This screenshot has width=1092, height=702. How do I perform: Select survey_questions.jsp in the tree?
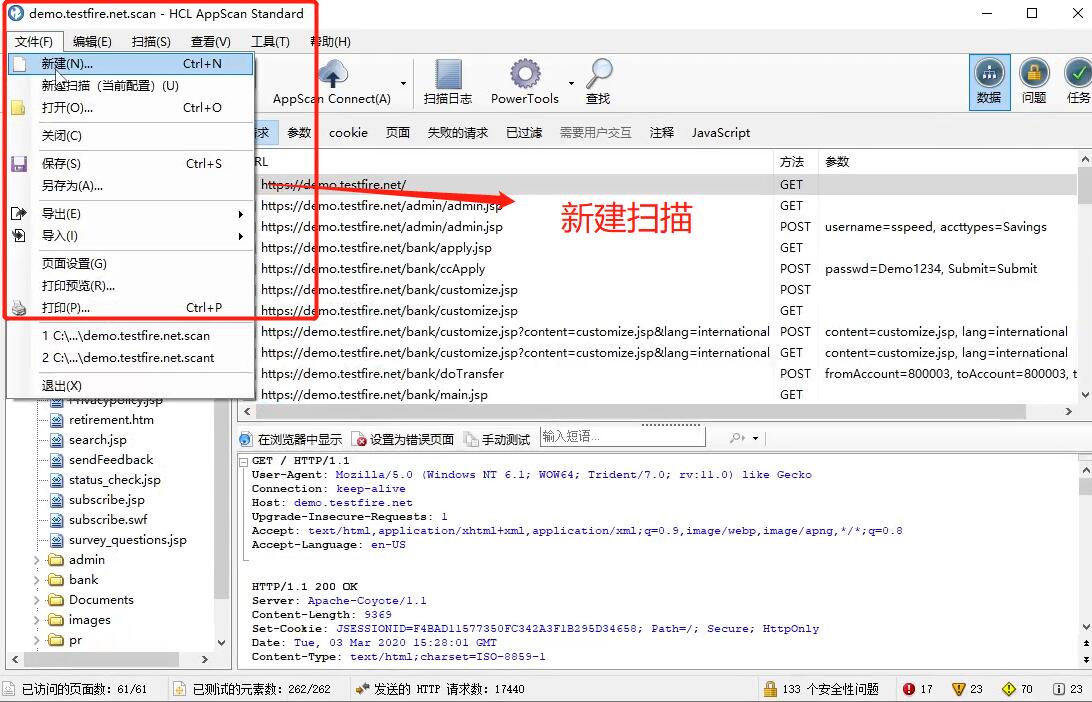pyautogui.click(x=127, y=540)
